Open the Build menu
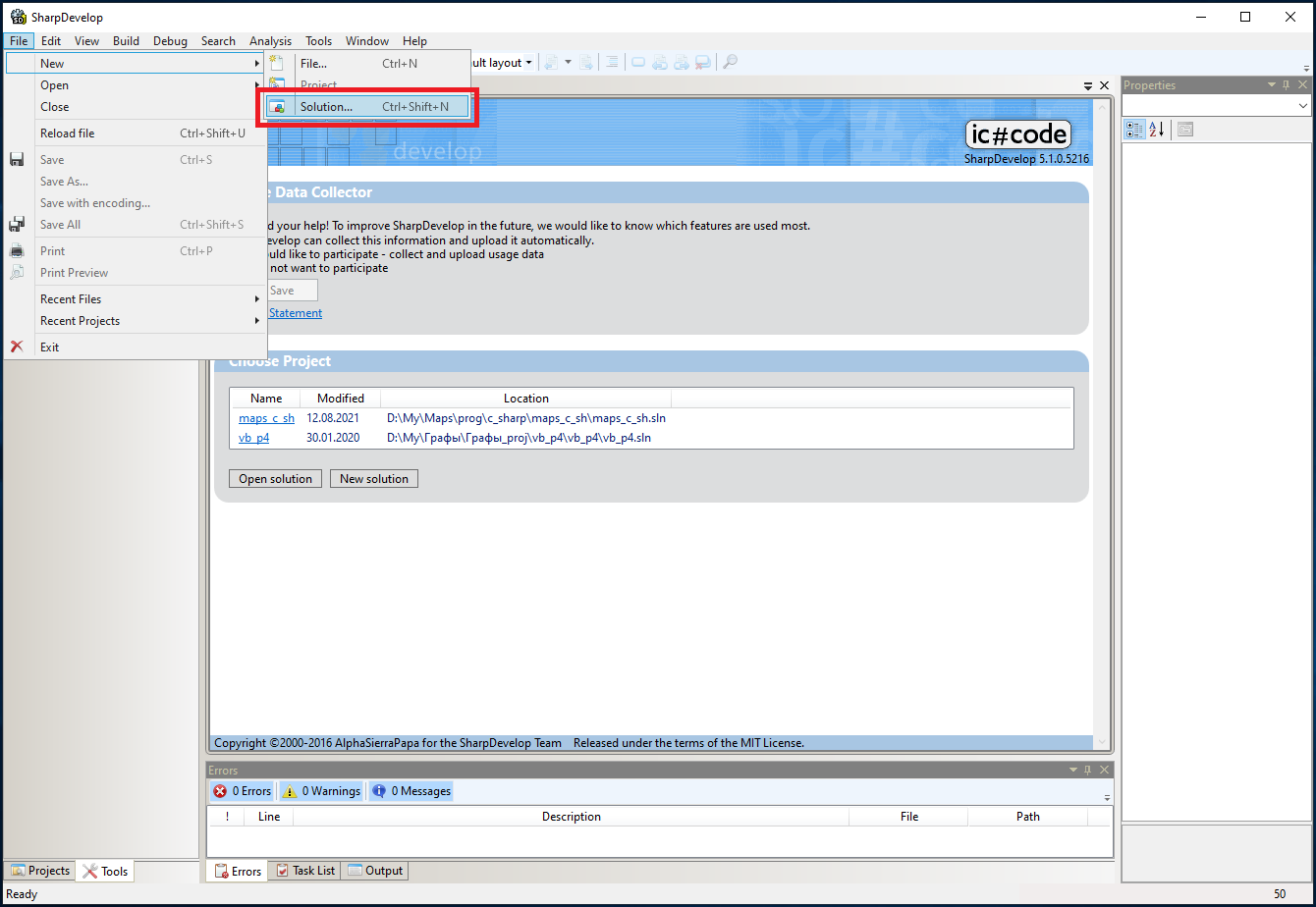This screenshot has width=1316, height=907. coord(126,41)
